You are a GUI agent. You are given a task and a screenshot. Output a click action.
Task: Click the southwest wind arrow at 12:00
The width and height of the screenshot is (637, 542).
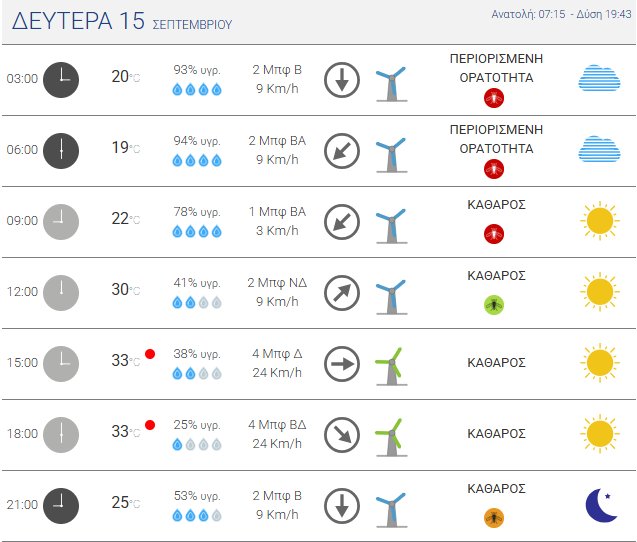(x=342, y=292)
